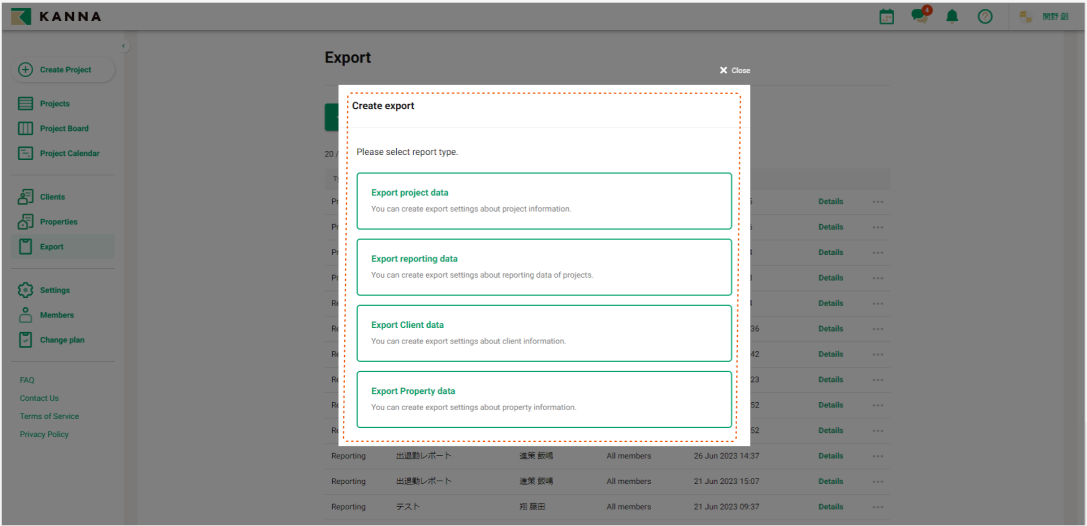Go to Project Calendar in sidebar

pyautogui.click(x=69, y=153)
